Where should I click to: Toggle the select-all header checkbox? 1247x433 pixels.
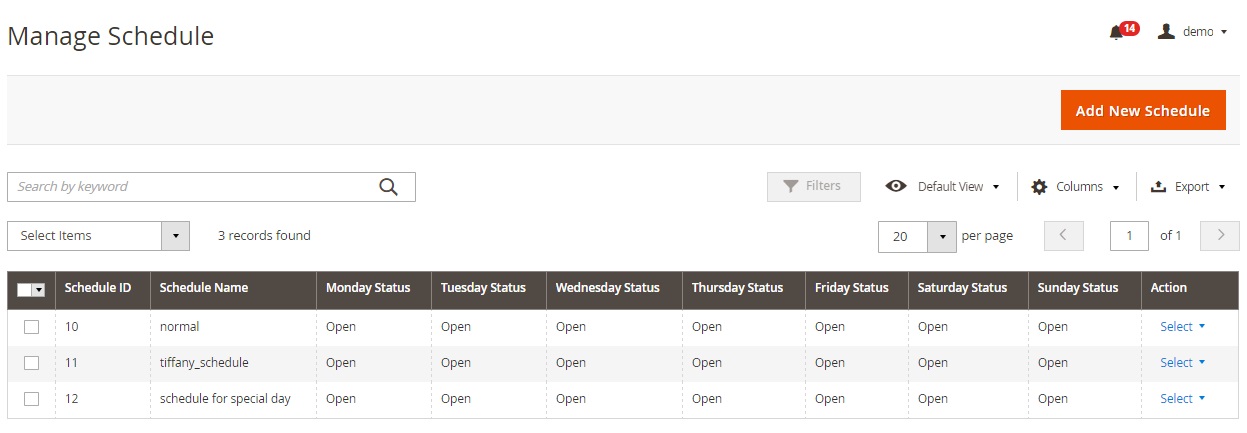26,289
